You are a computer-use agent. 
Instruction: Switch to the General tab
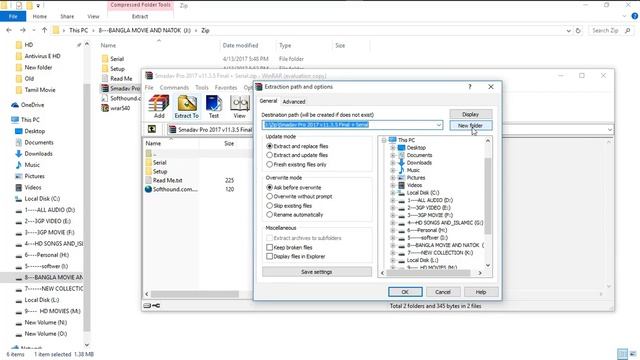[268, 101]
